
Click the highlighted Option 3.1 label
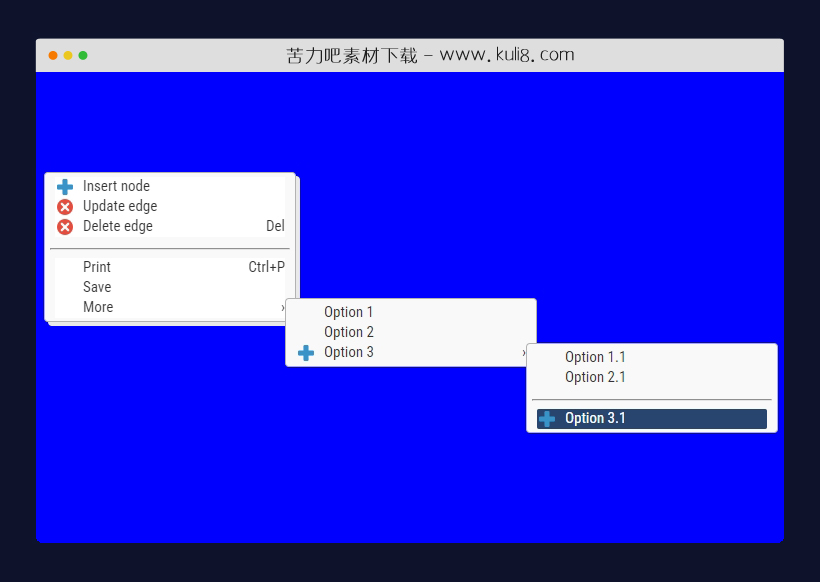pyautogui.click(x=595, y=418)
